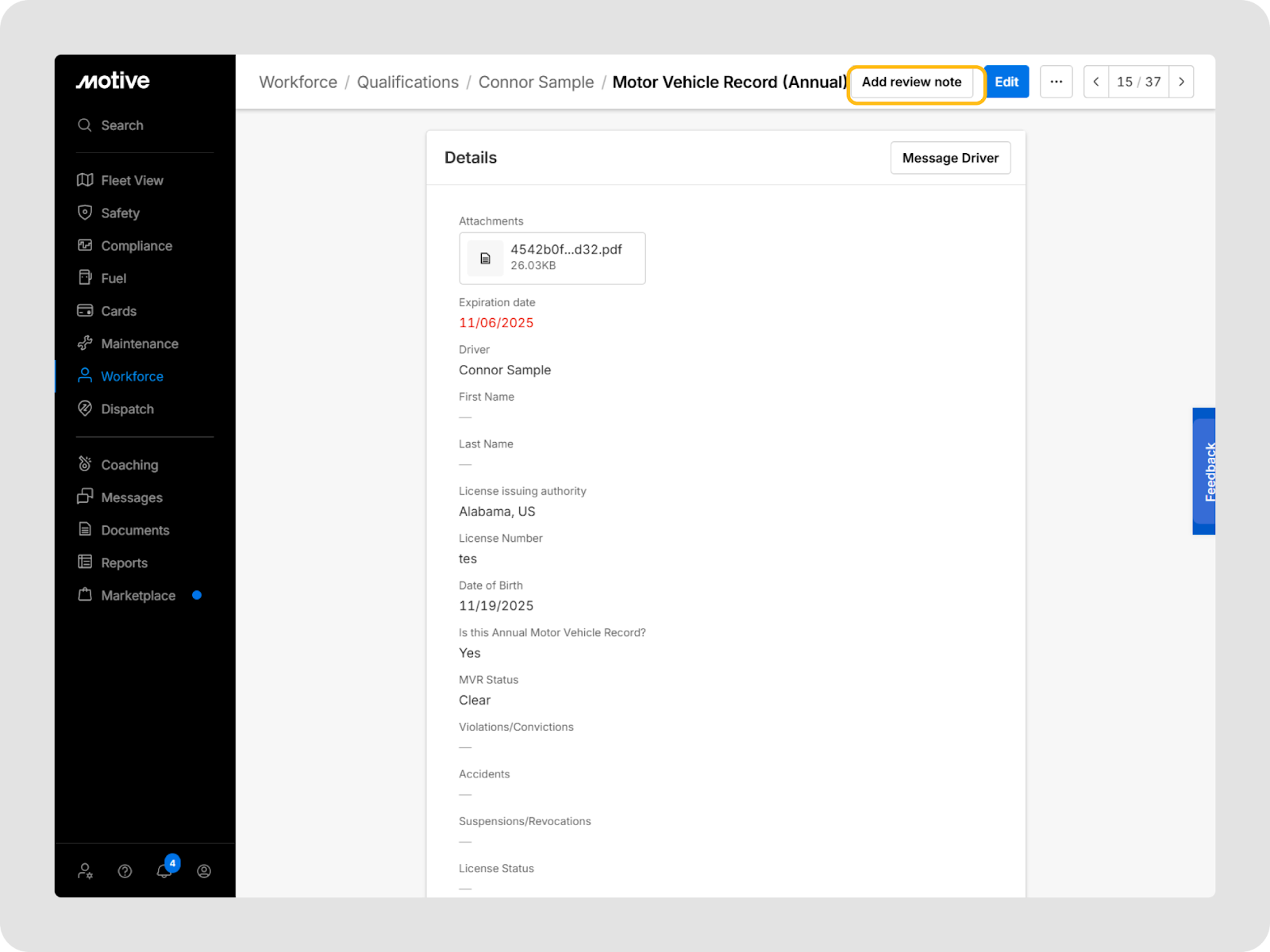Open the notifications bell icon

(164, 870)
